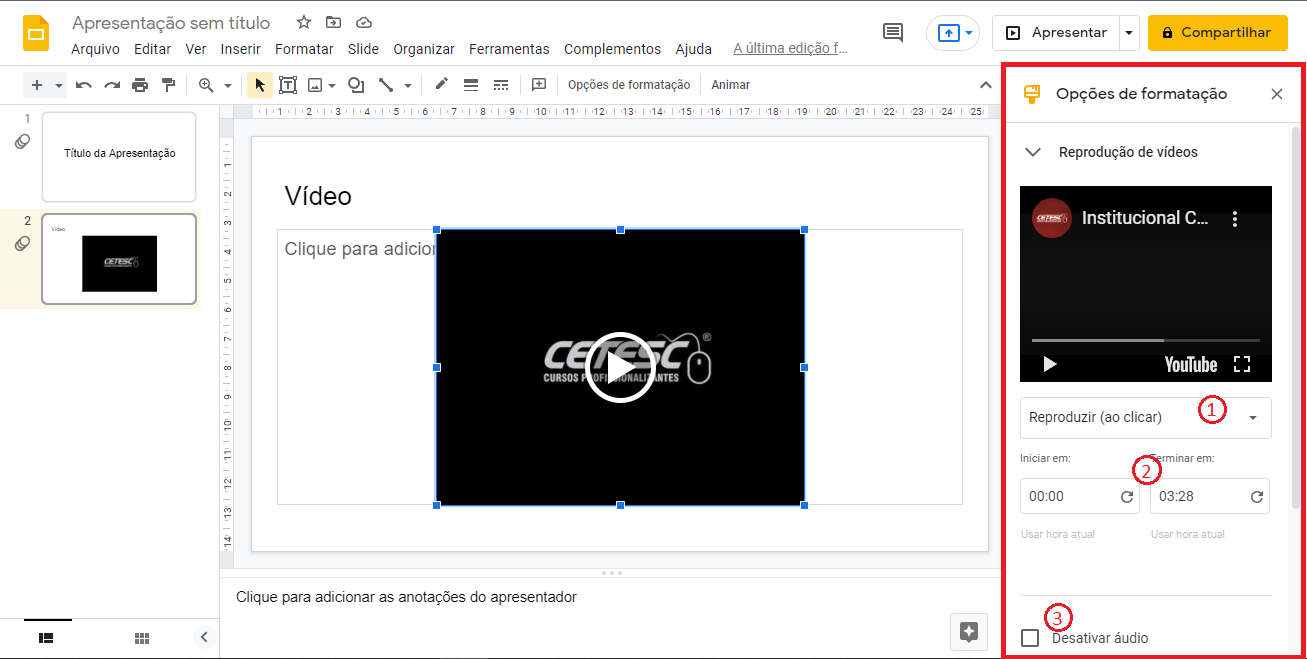Open the Apresentar options dropdown arrow
Viewport: 1307px width, 659px height.
pyautogui.click(x=1129, y=33)
